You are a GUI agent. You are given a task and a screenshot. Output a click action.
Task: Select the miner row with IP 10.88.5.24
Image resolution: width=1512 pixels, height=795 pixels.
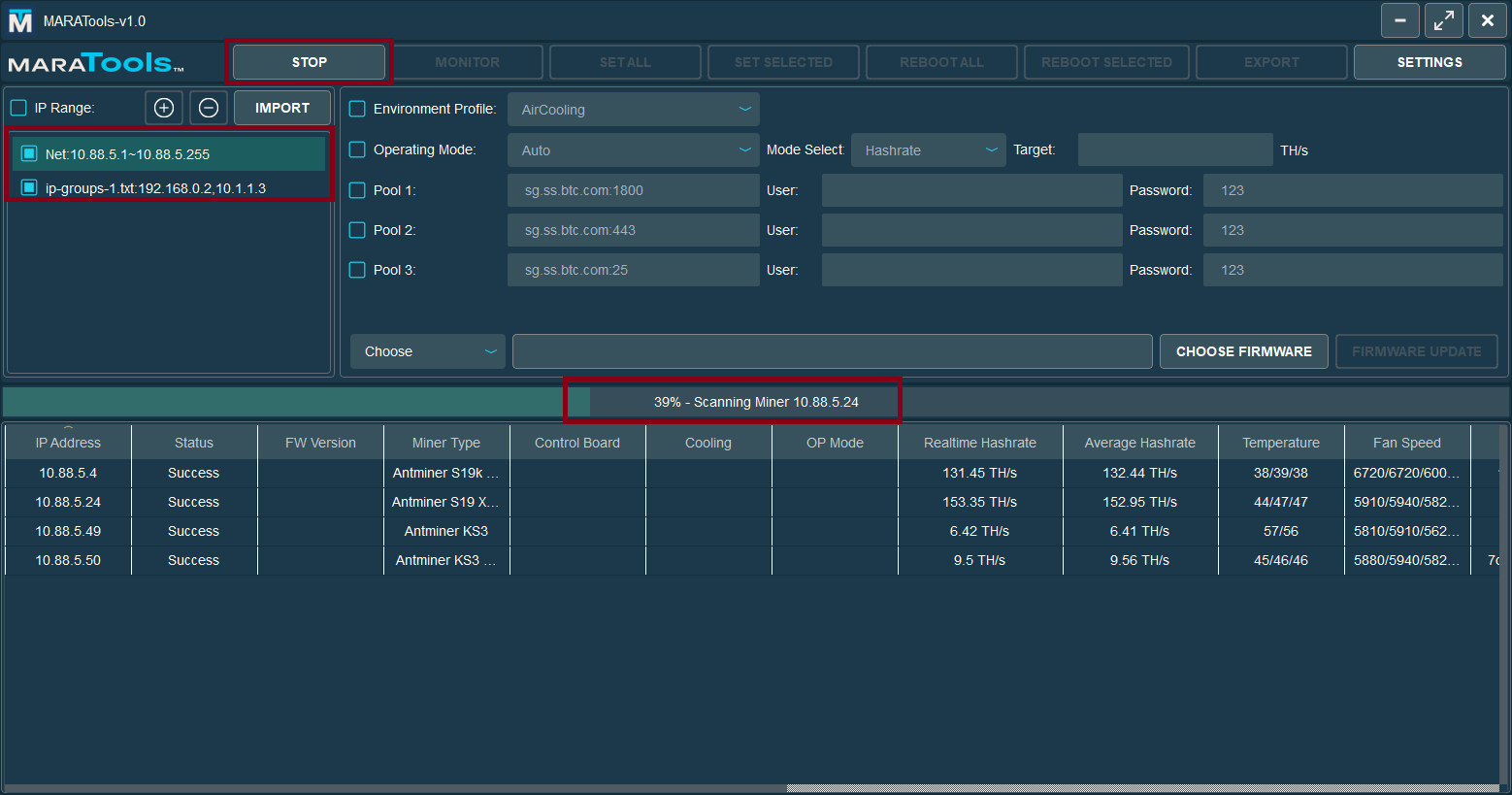click(752, 502)
